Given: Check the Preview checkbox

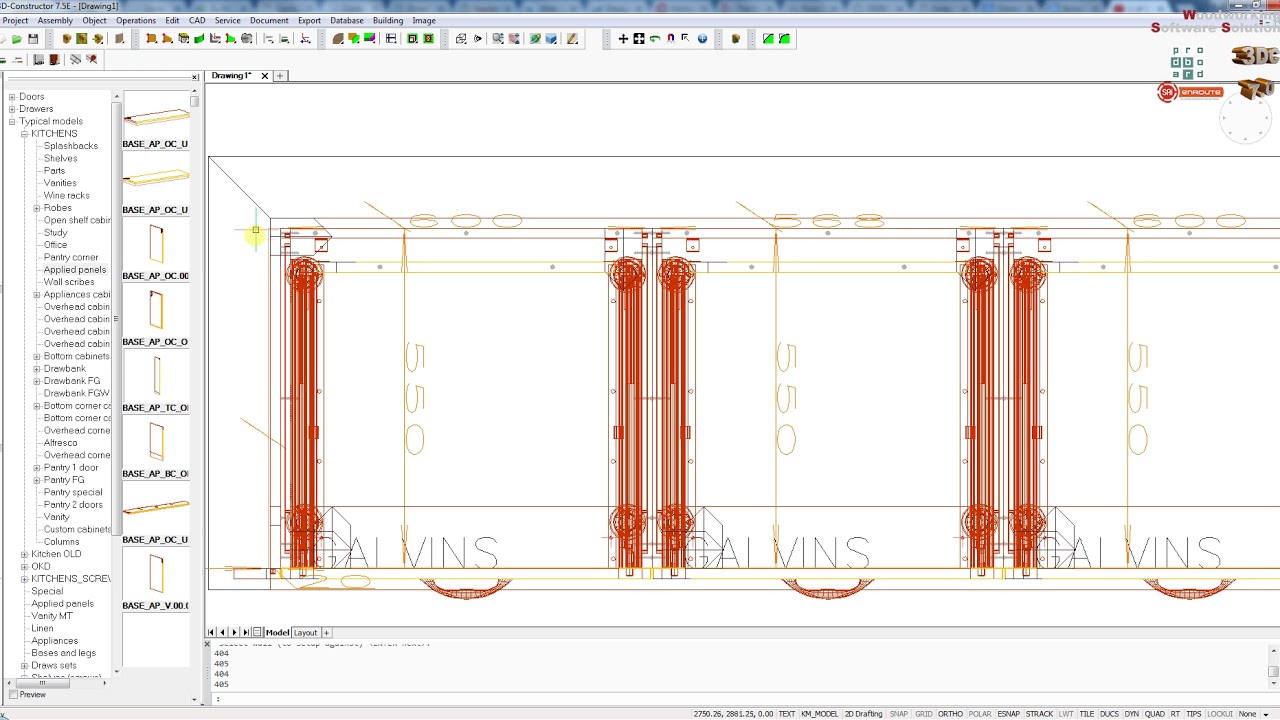Looking at the screenshot, I should pyautogui.click(x=12, y=695).
